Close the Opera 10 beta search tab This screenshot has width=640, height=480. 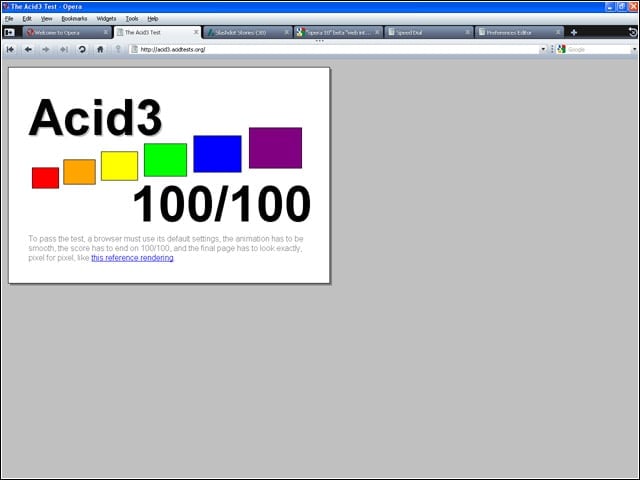pyautogui.click(x=377, y=32)
